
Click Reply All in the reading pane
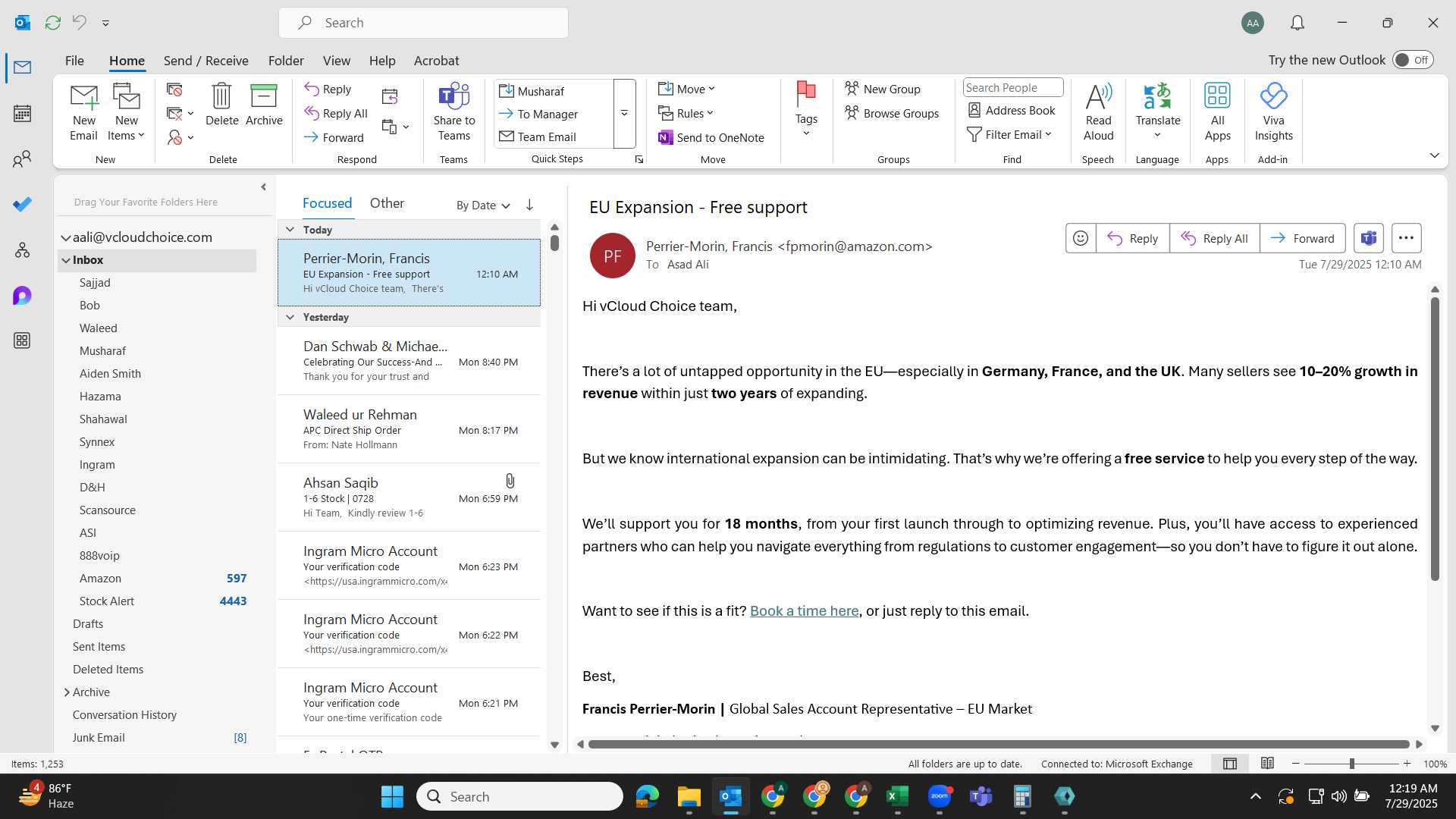[1214, 238]
